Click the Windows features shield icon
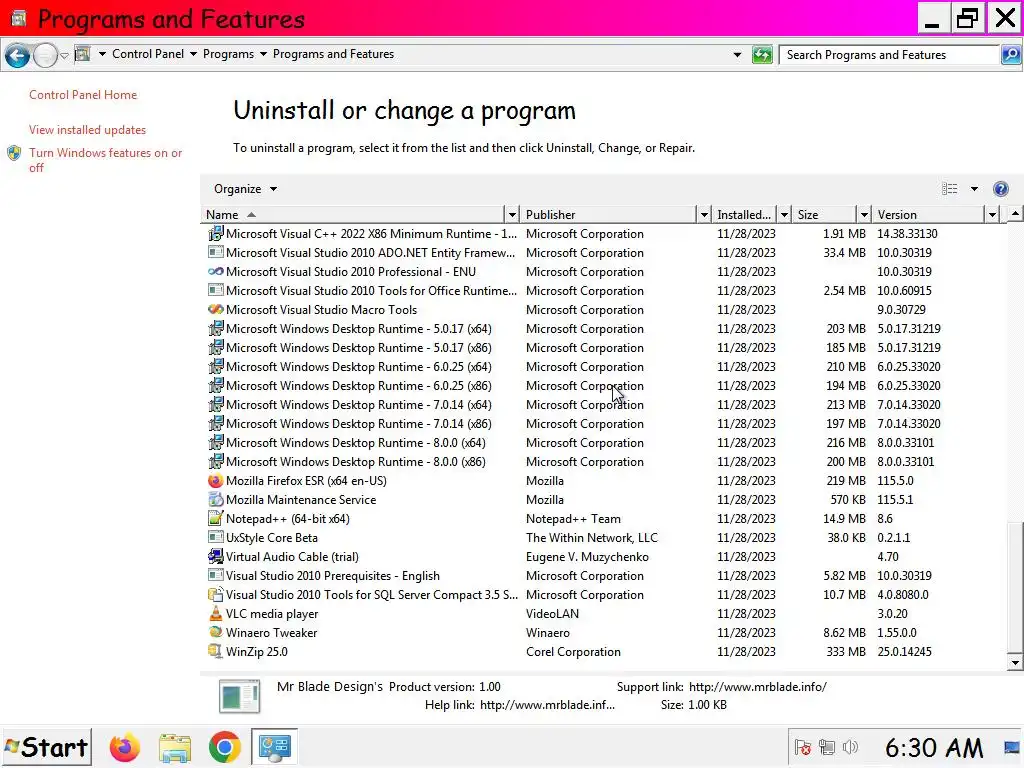Image resolution: width=1024 pixels, height=768 pixels. [x=14, y=153]
